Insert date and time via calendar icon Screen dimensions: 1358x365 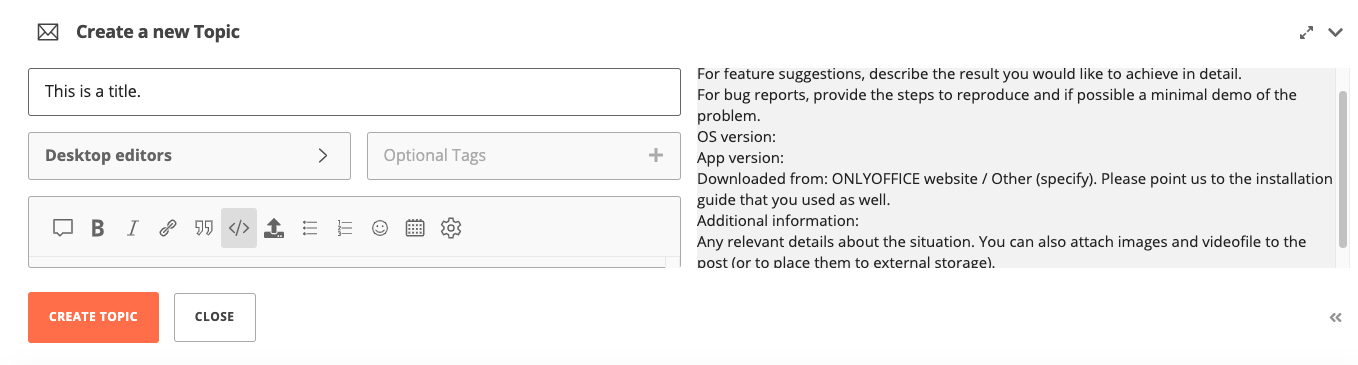pos(415,228)
